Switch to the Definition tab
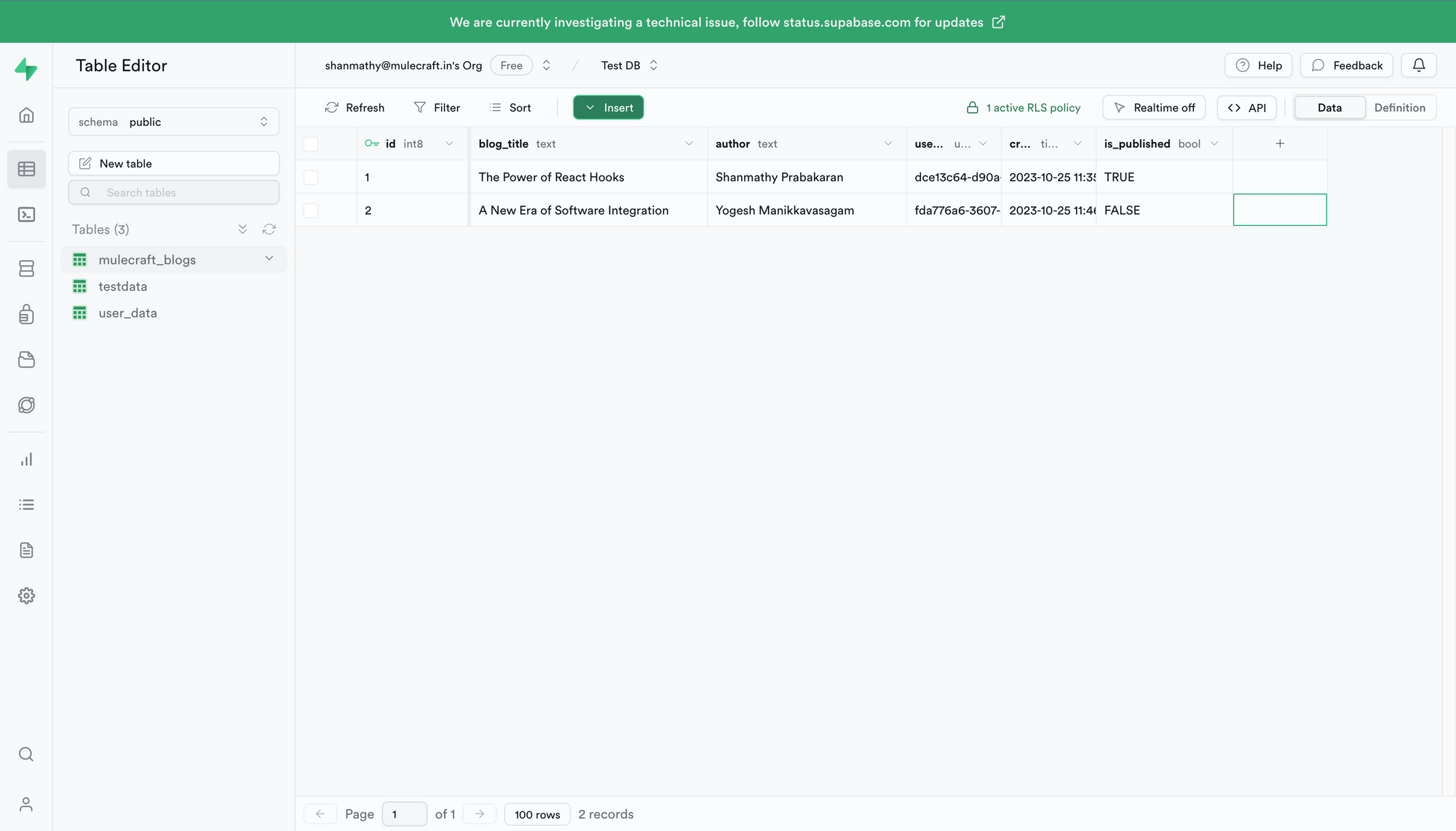This screenshot has height=831, width=1456. (1399, 108)
